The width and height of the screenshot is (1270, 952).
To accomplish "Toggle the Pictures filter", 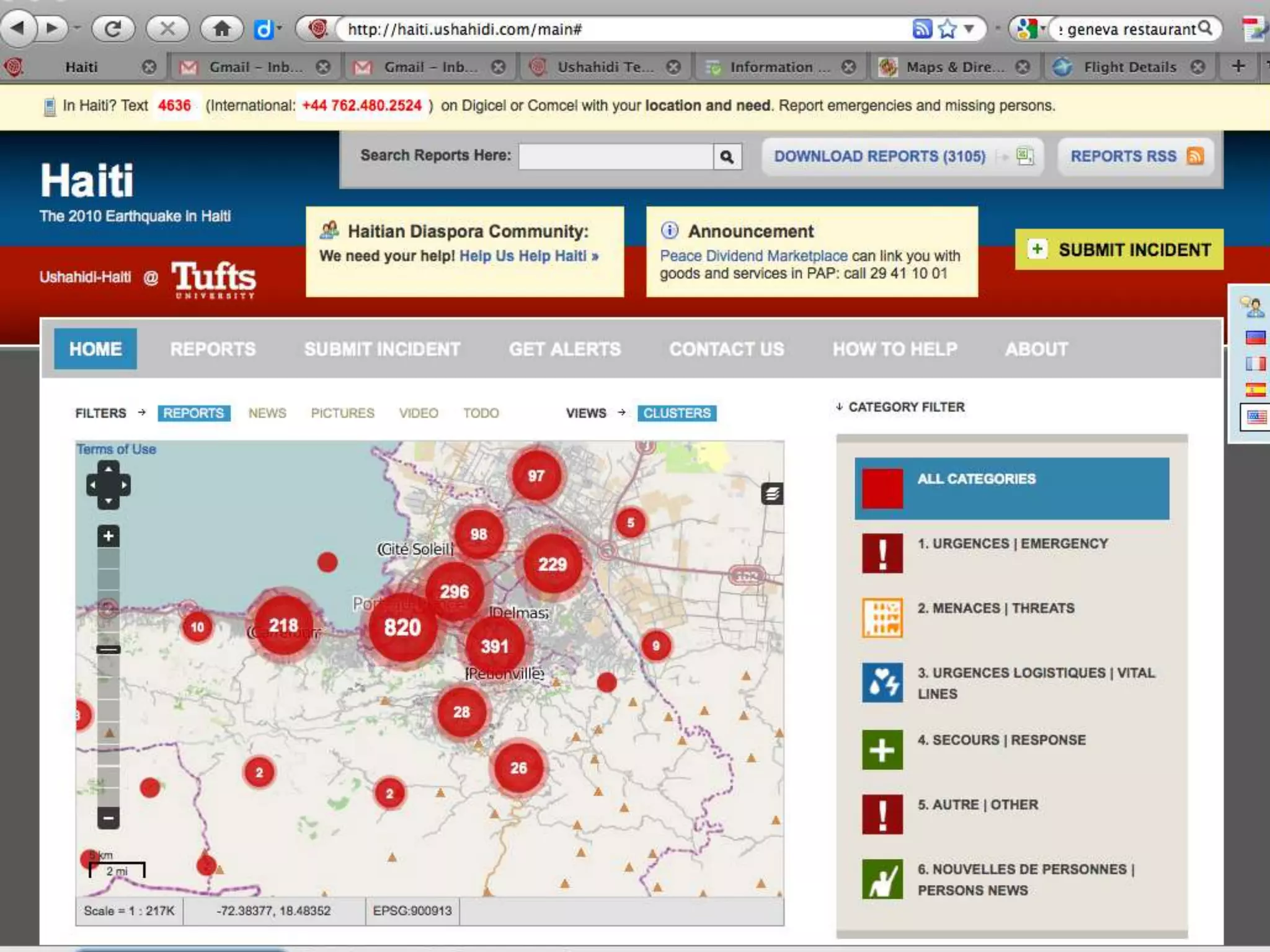I will pos(342,413).
